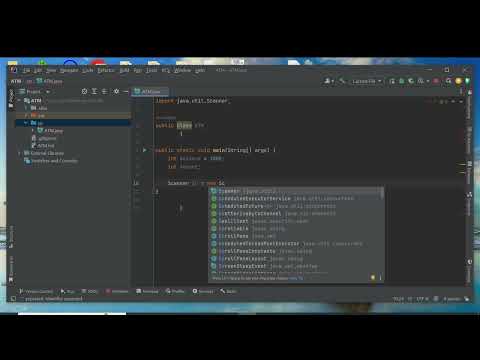Click the Build project hammer icon
The height and width of the screenshot is (360, 480).
tap(342, 81)
